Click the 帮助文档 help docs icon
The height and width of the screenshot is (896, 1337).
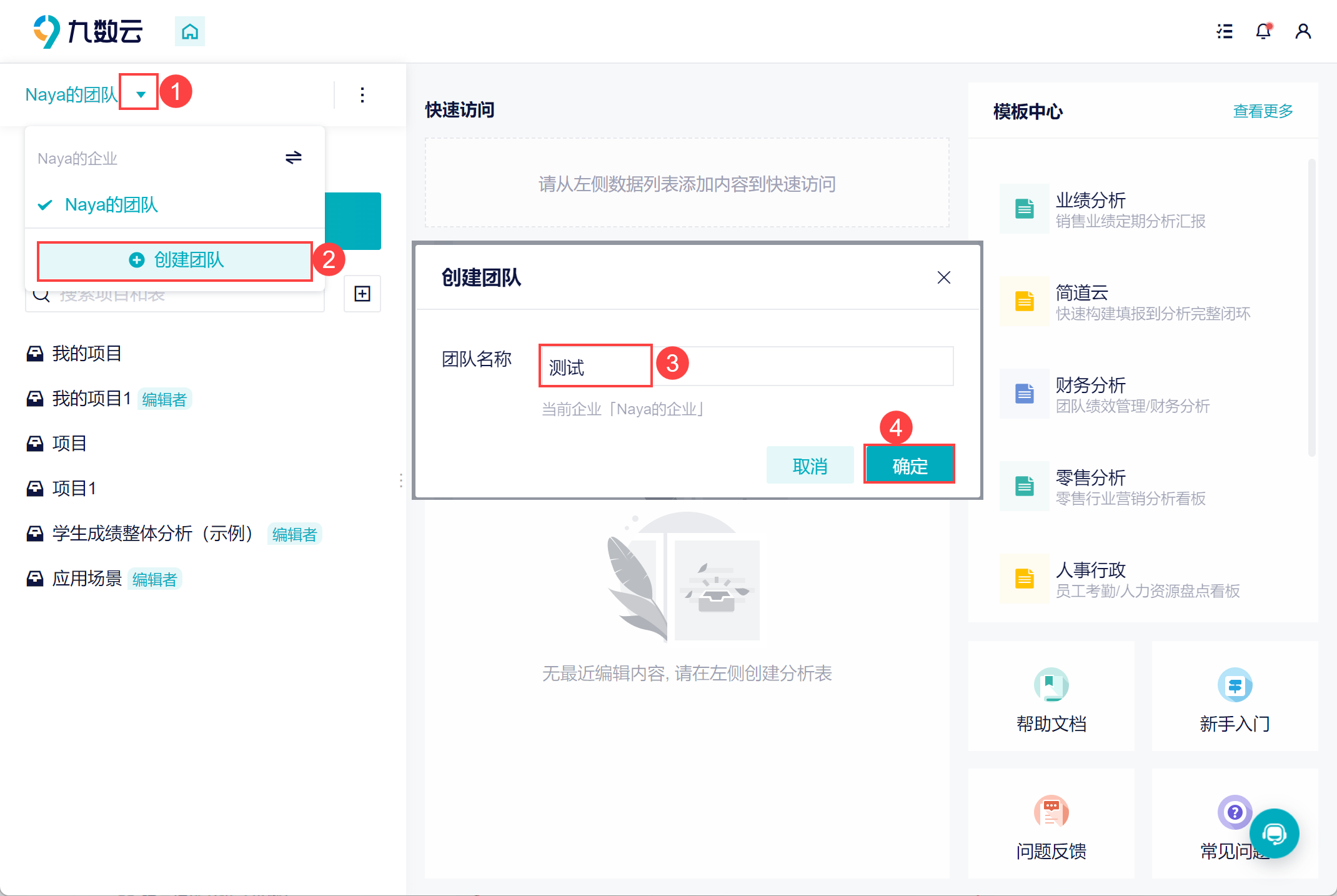(x=1051, y=685)
